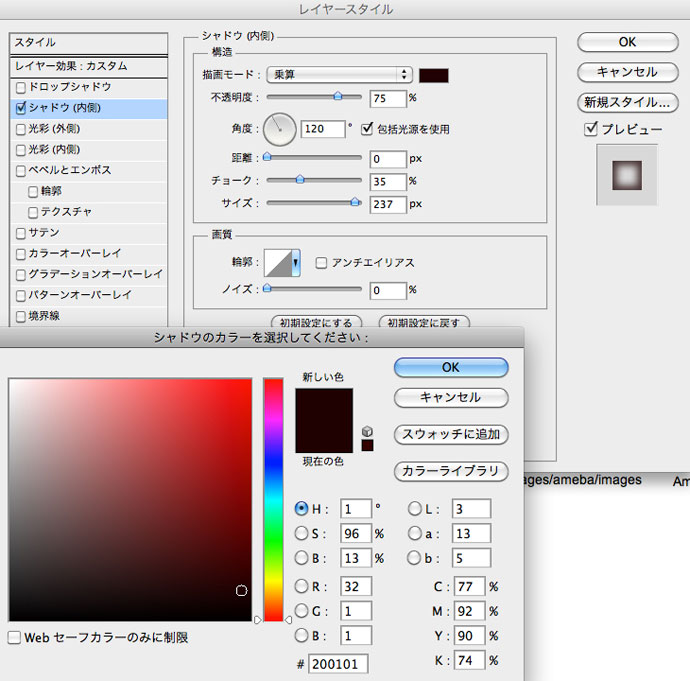Select ベベルとエンボス in styles list
This screenshot has width=690, height=681.
click(x=21, y=171)
